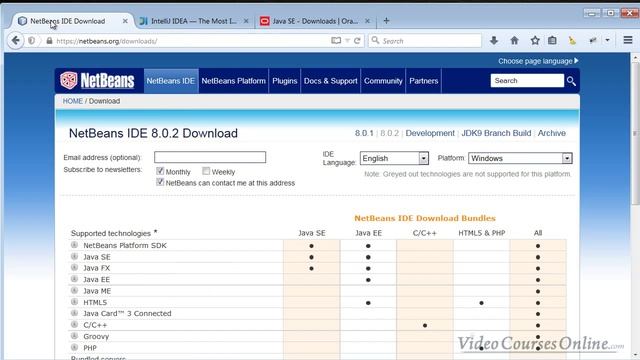Open the toolbar overflow dropdown arrow
The image size is (640, 360).
point(607,40)
